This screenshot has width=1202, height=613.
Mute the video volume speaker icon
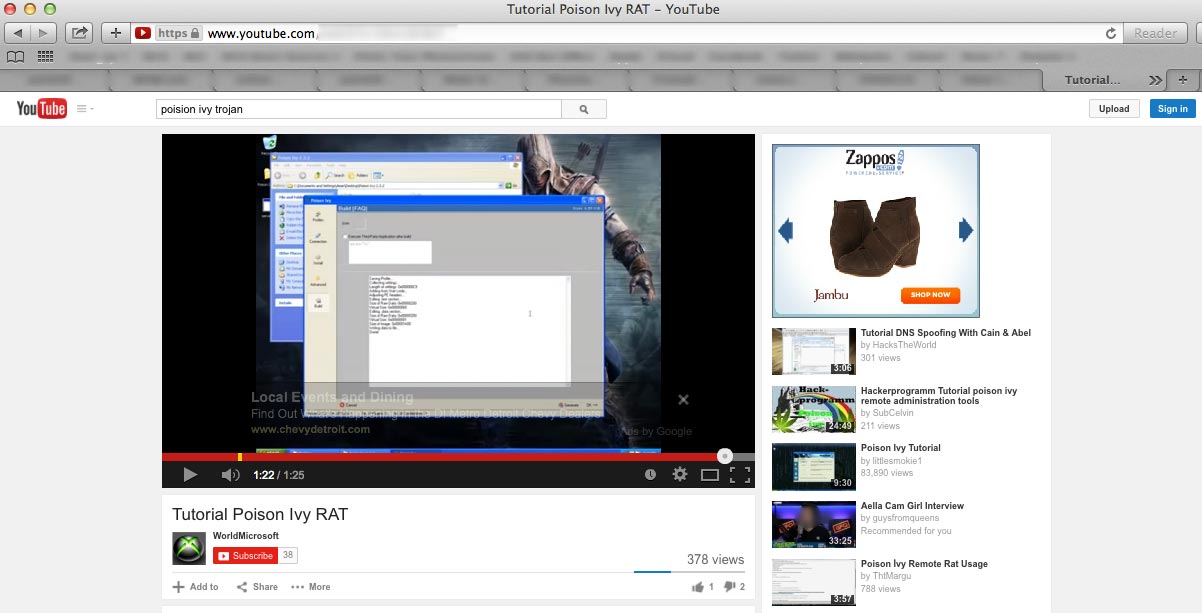click(x=230, y=475)
